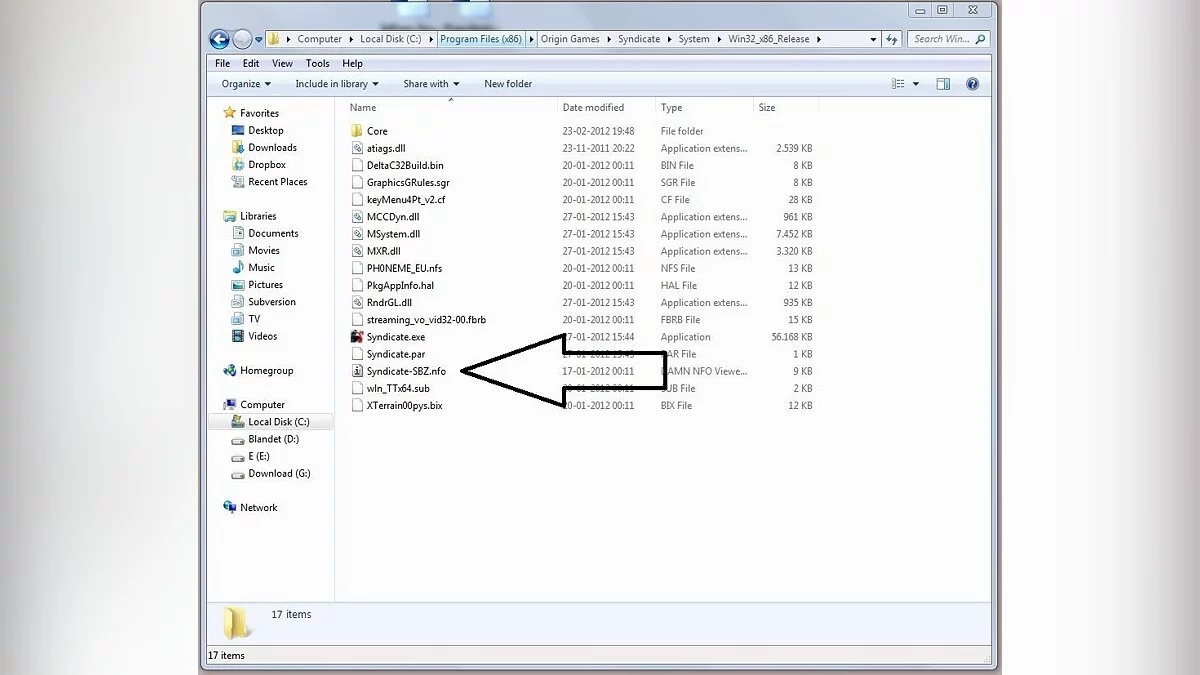Image resolution: width=1200 pixels, height=675 pixels.
Task: Select Network in the navigation pane
Action: [x=258, y=508]
